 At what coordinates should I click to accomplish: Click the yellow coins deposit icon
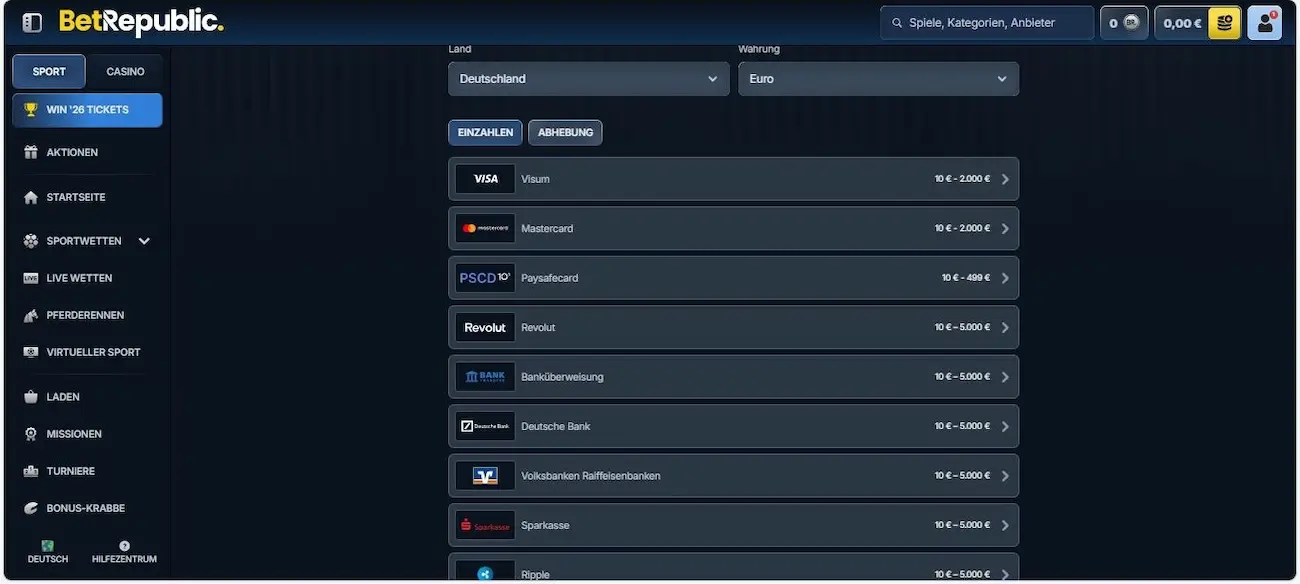tap(1224, 23)
